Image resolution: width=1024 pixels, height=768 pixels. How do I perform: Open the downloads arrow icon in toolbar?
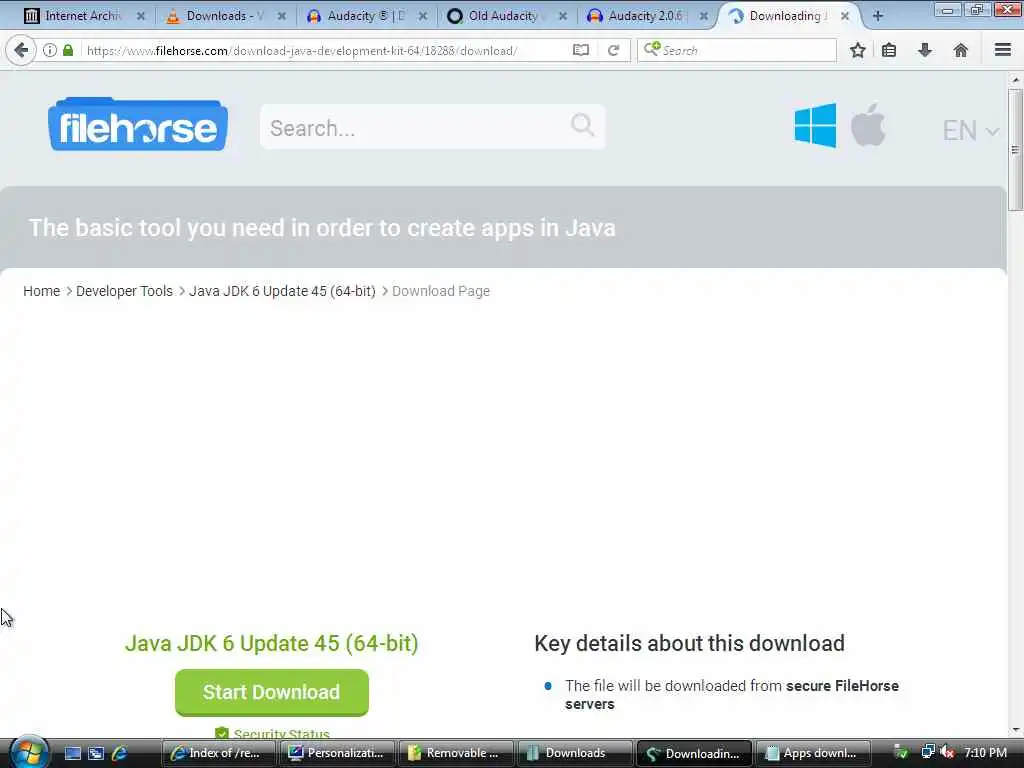click(925, 50)
